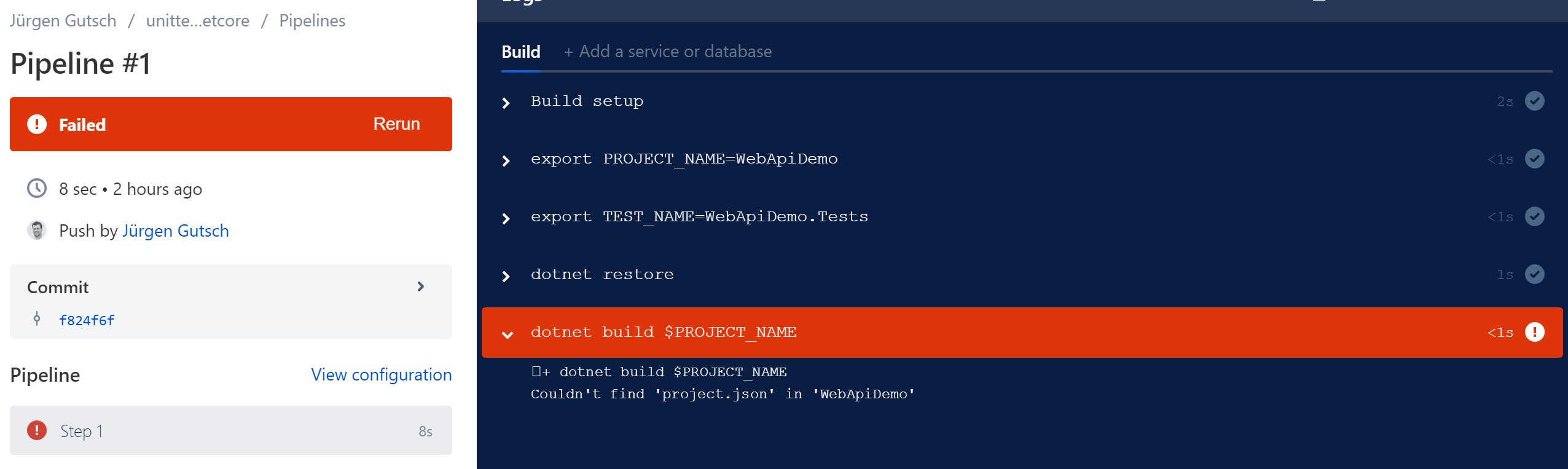Open commit f824f6f link

point(87,320)
